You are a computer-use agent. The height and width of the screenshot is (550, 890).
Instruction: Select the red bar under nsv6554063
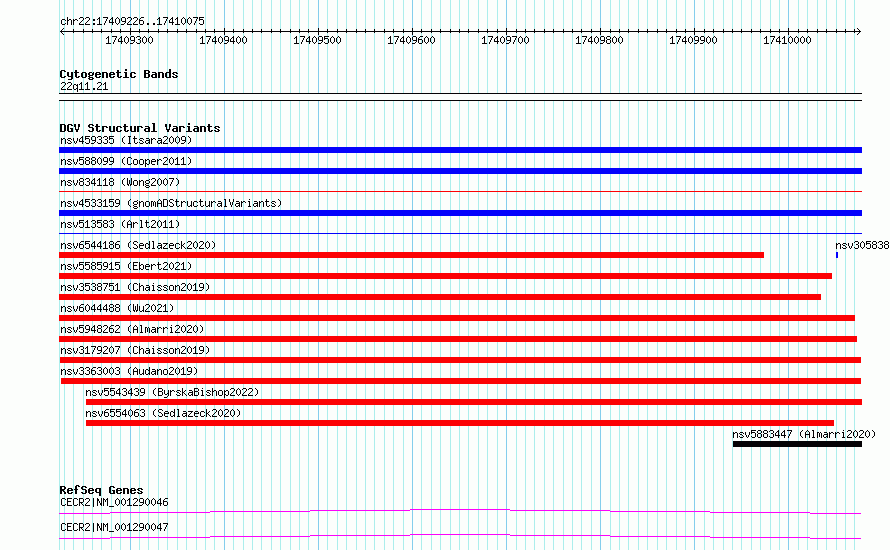[x=460, y=423]
